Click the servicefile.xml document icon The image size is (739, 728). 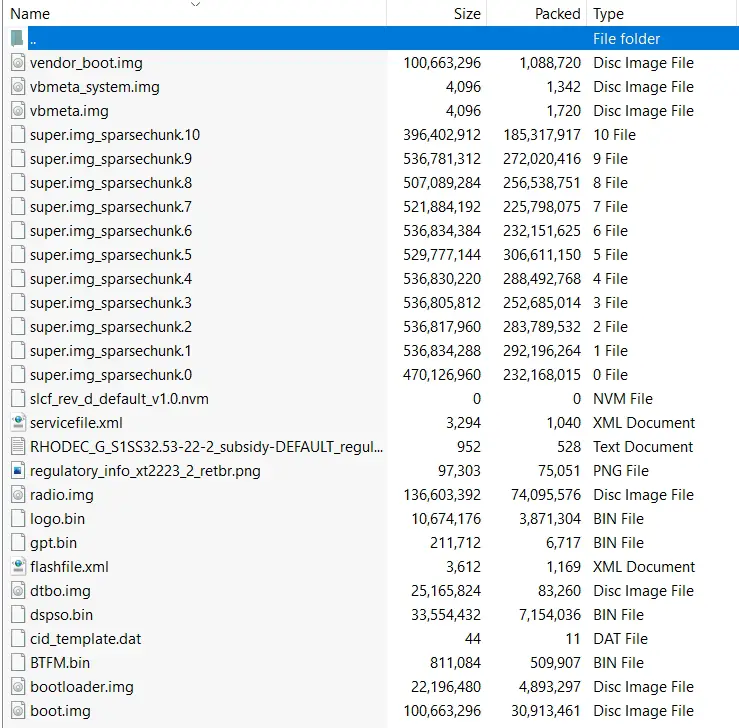(x=18, y=422)
